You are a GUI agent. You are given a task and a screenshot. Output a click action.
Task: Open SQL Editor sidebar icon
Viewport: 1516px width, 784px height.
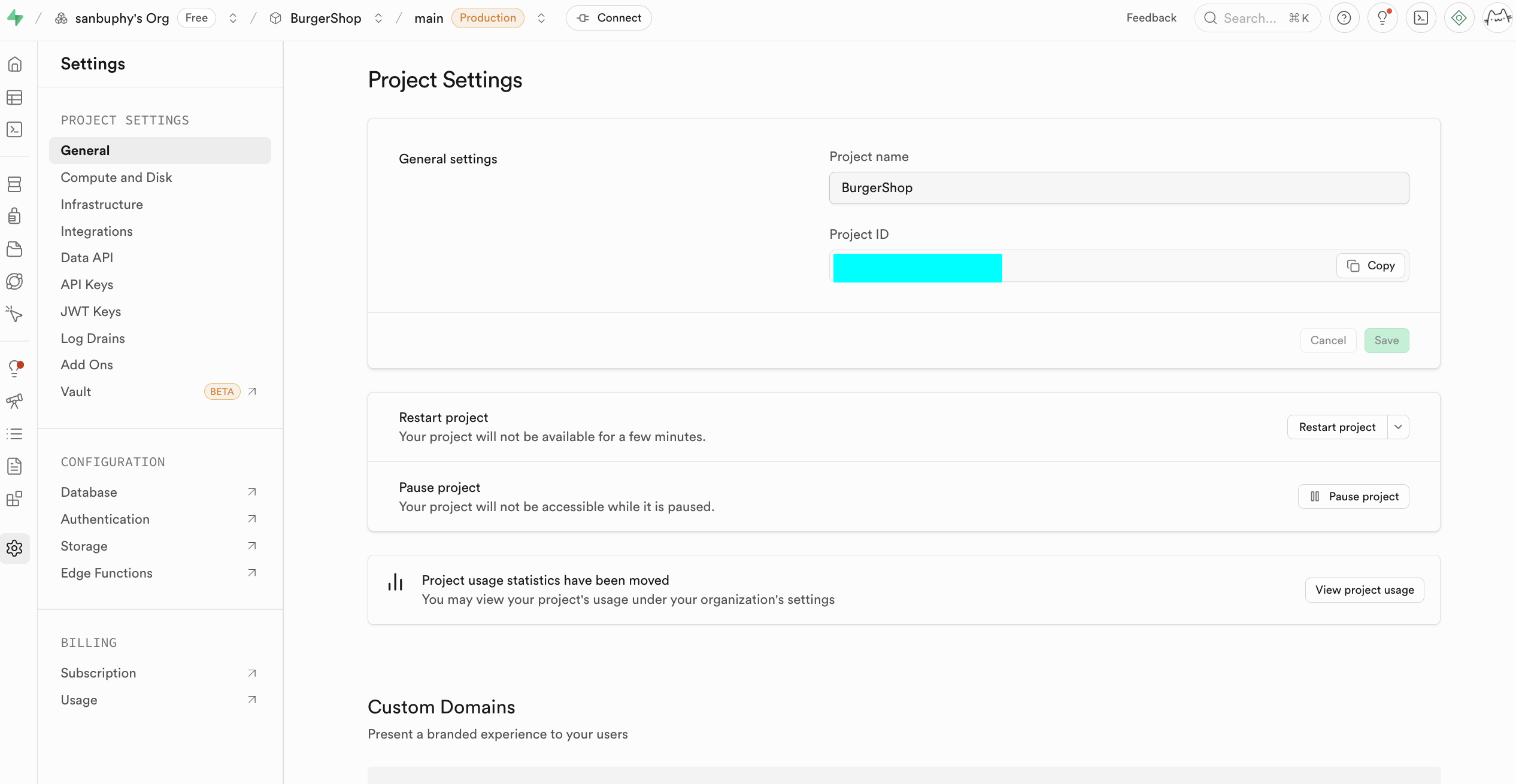(14, 129)
